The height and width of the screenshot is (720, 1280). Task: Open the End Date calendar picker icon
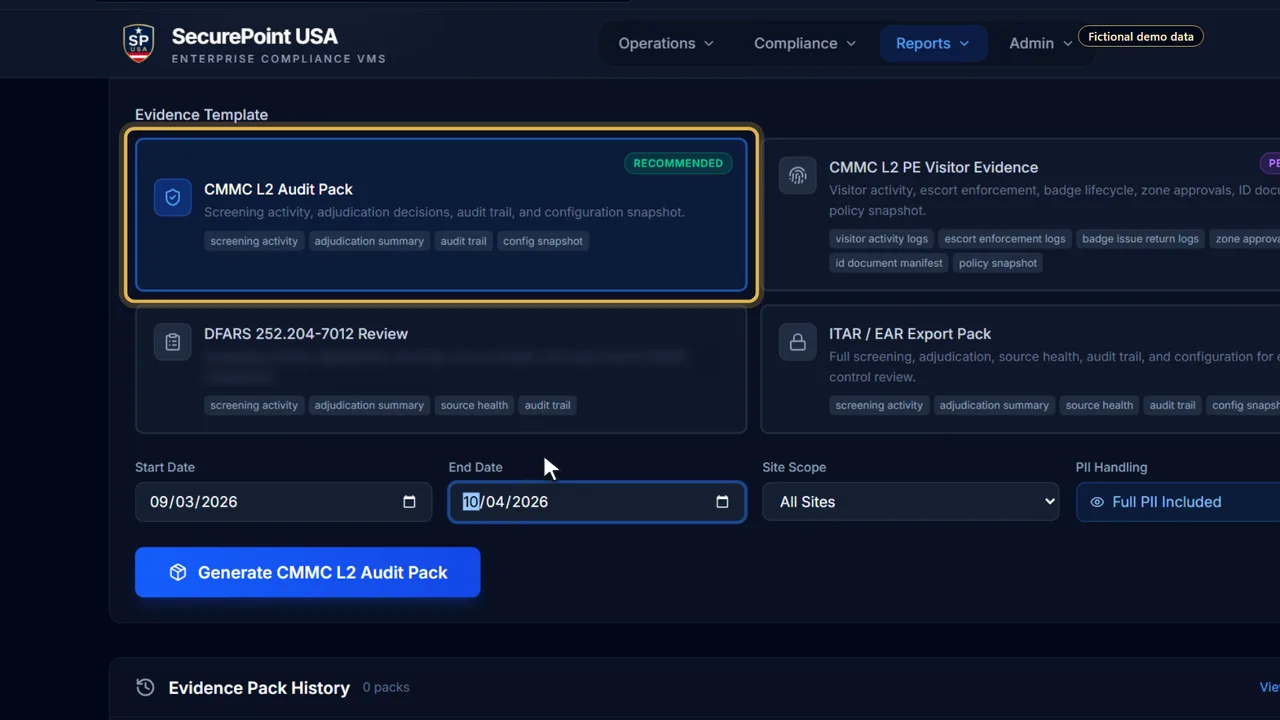point(722,502)
